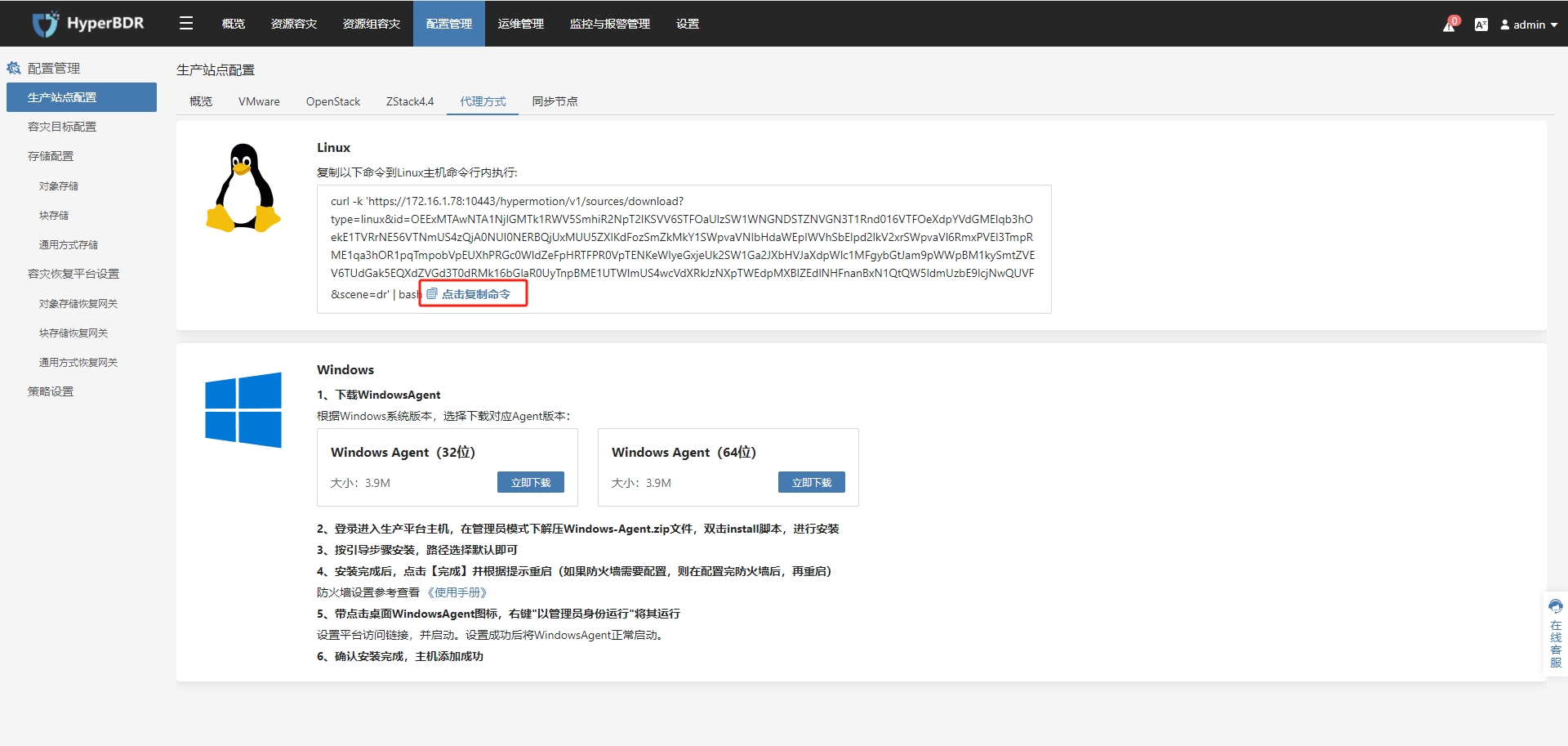
Task: Download the 32-bit Windows Agent
Action: (531, 482)
